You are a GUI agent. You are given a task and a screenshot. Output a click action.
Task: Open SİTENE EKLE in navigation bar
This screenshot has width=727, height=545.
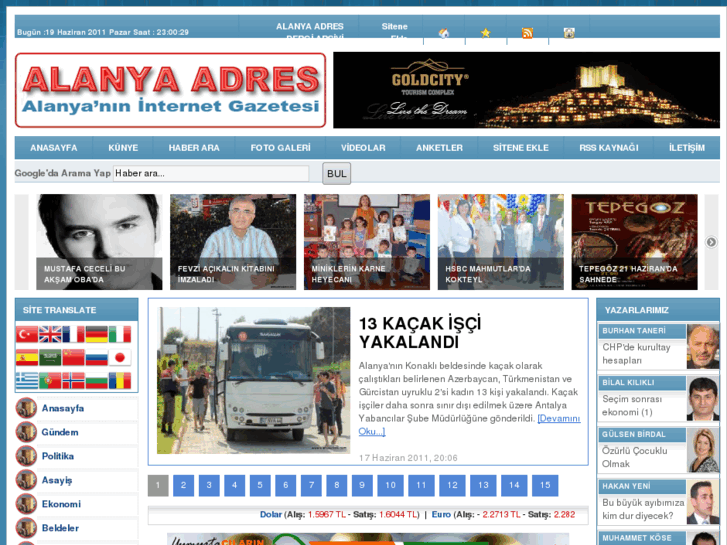[x=521, y=148]
